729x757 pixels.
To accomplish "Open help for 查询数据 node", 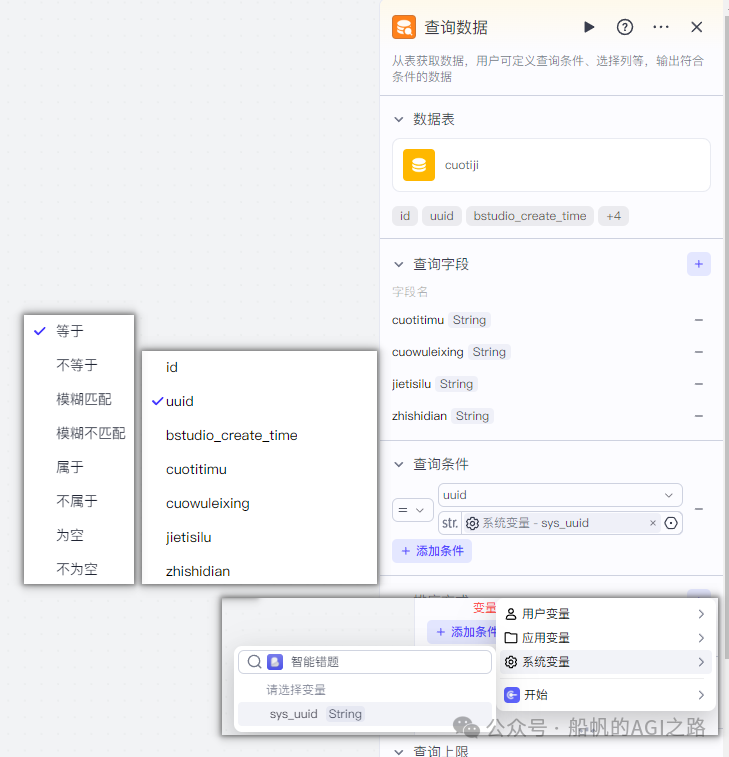I will click(625, 27).
